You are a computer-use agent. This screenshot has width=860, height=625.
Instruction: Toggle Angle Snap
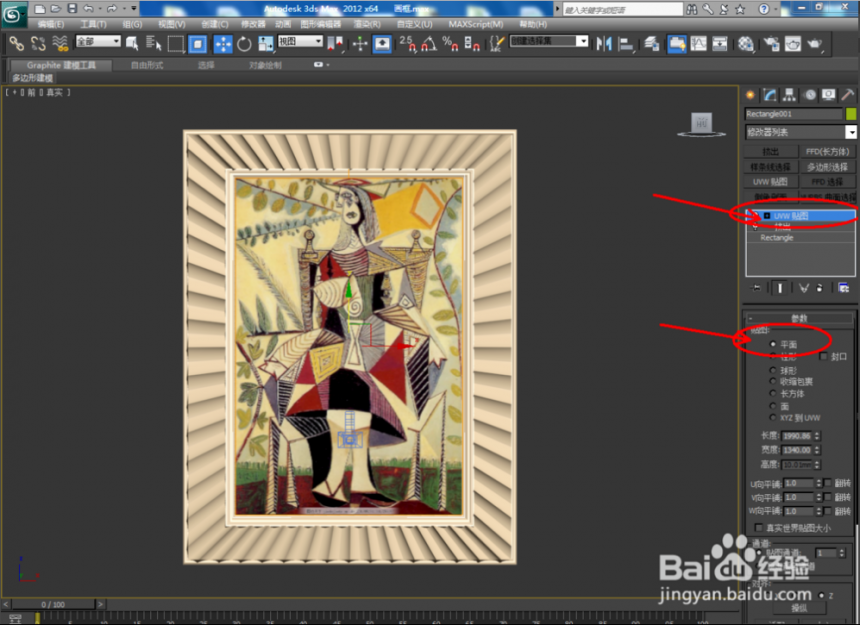tap(429, 43)
